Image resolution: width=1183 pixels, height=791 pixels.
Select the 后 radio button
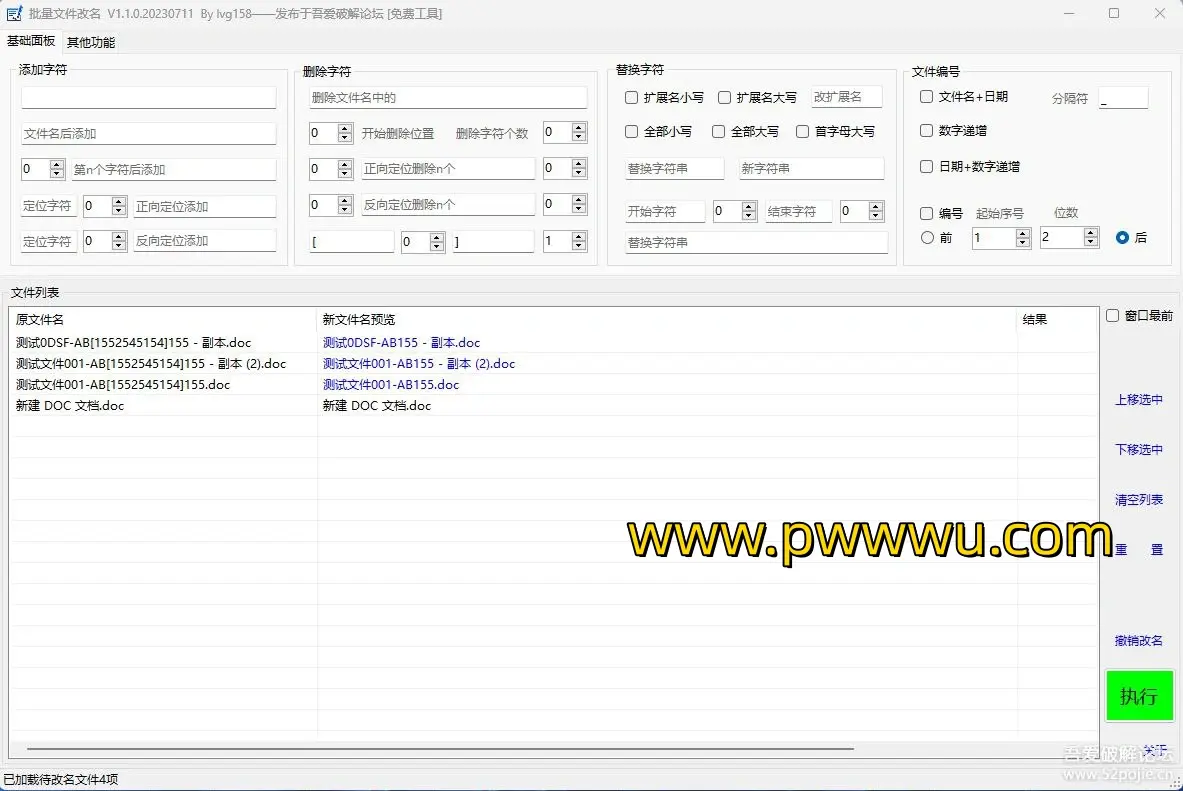(1122, 238)
